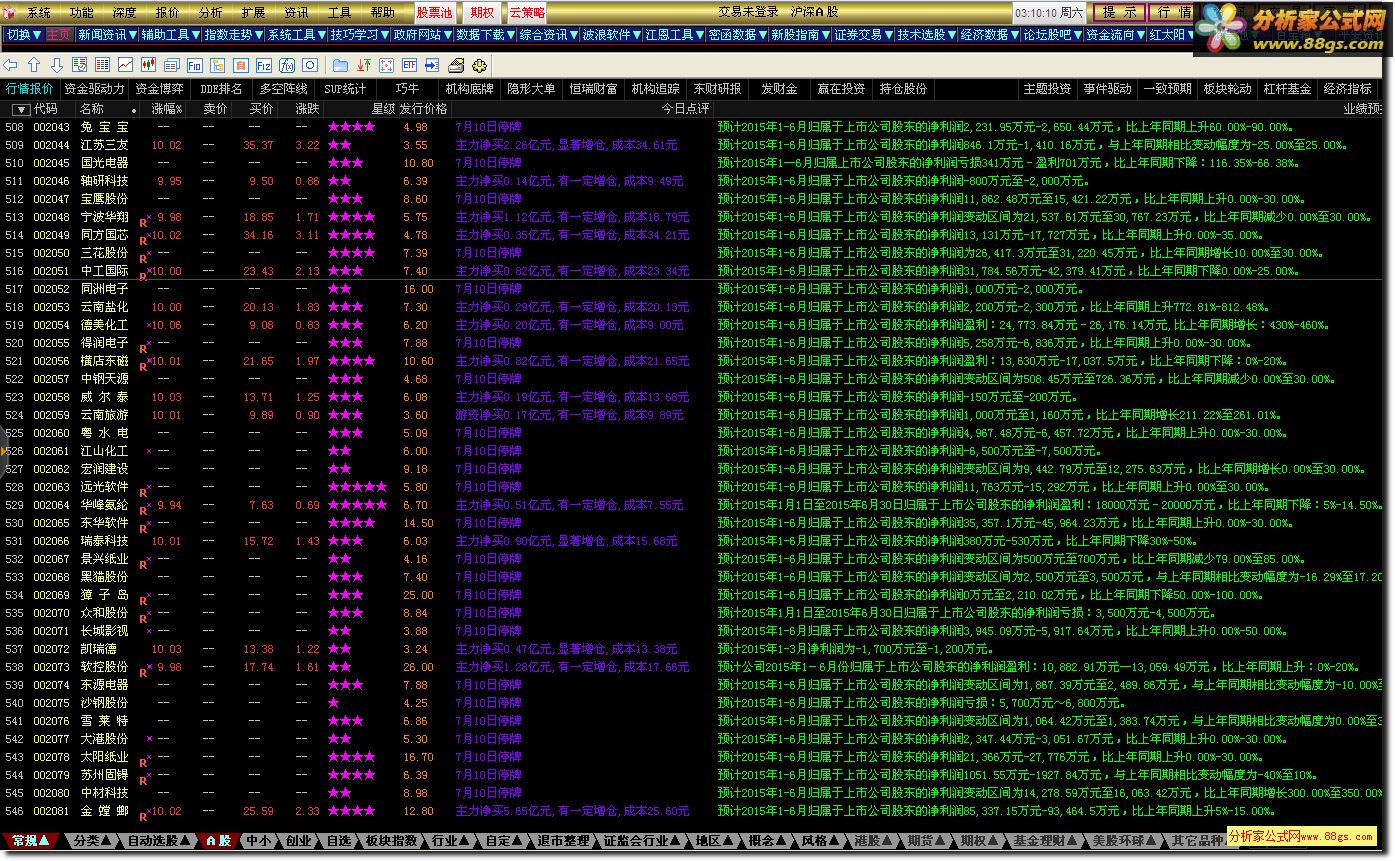The image size is (1395, 861).
Task: Sort by the 星级 column header
Action: (383, 109)
